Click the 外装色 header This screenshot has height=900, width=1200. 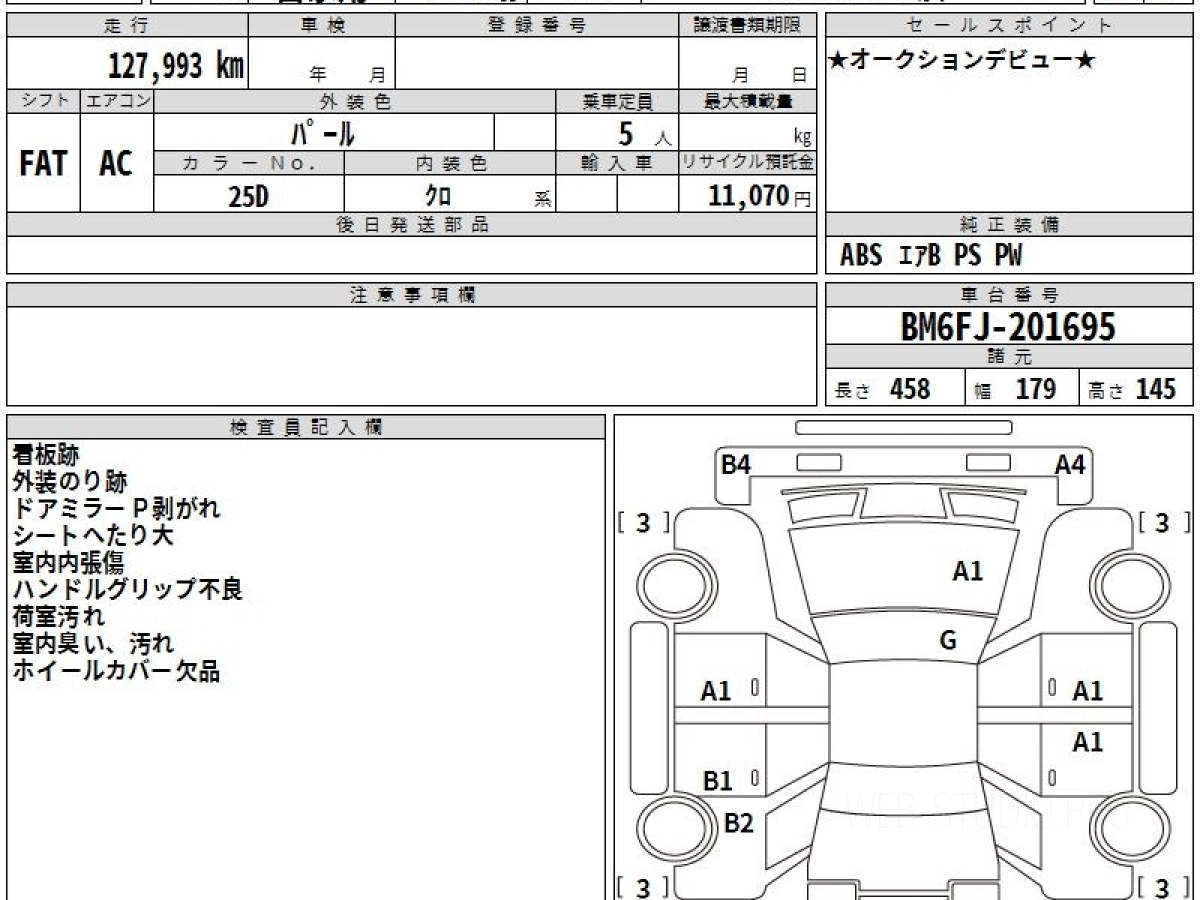click(x=355, y=101)
